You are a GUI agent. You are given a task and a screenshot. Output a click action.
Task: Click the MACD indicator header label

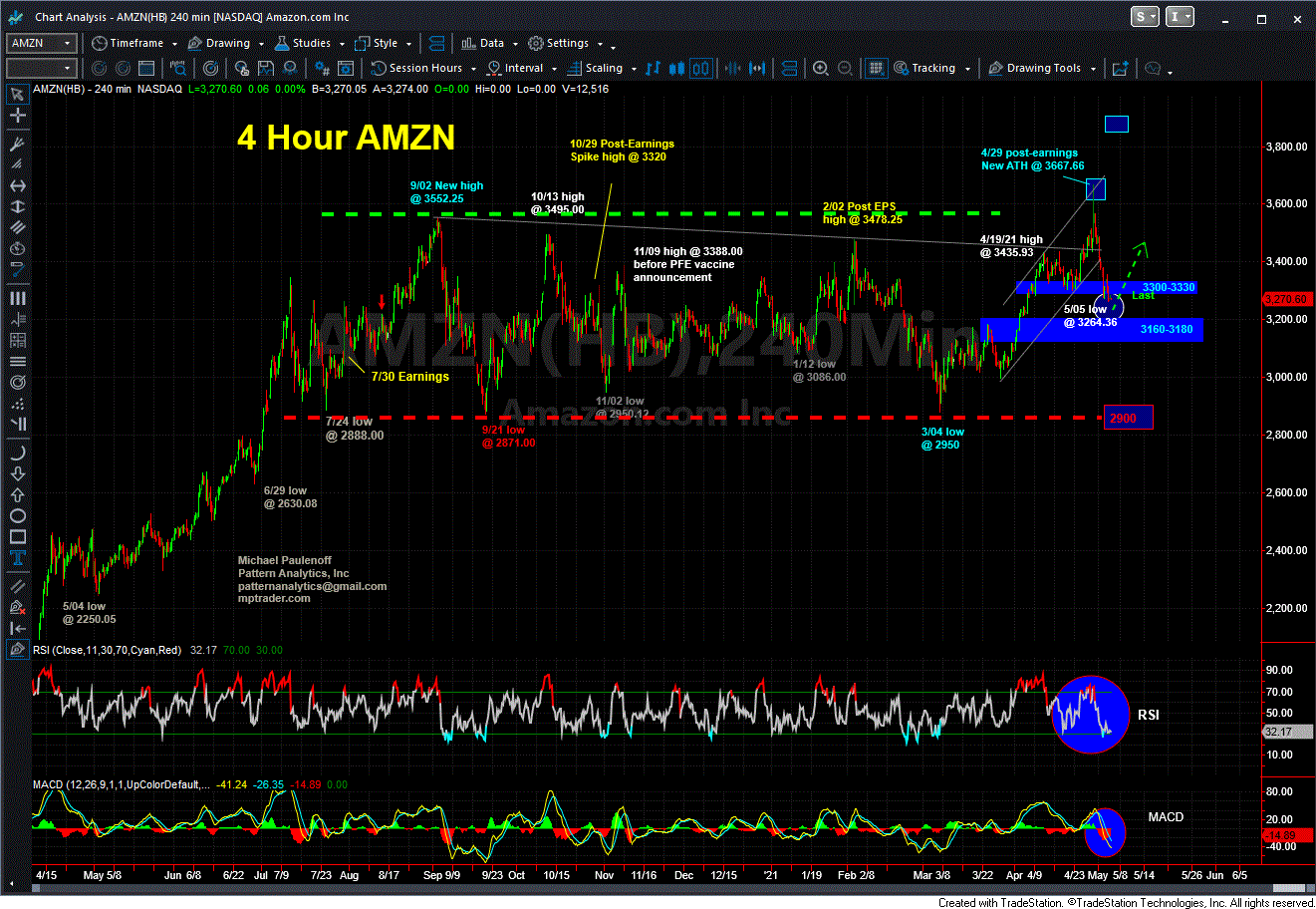(x=121, y=784)
